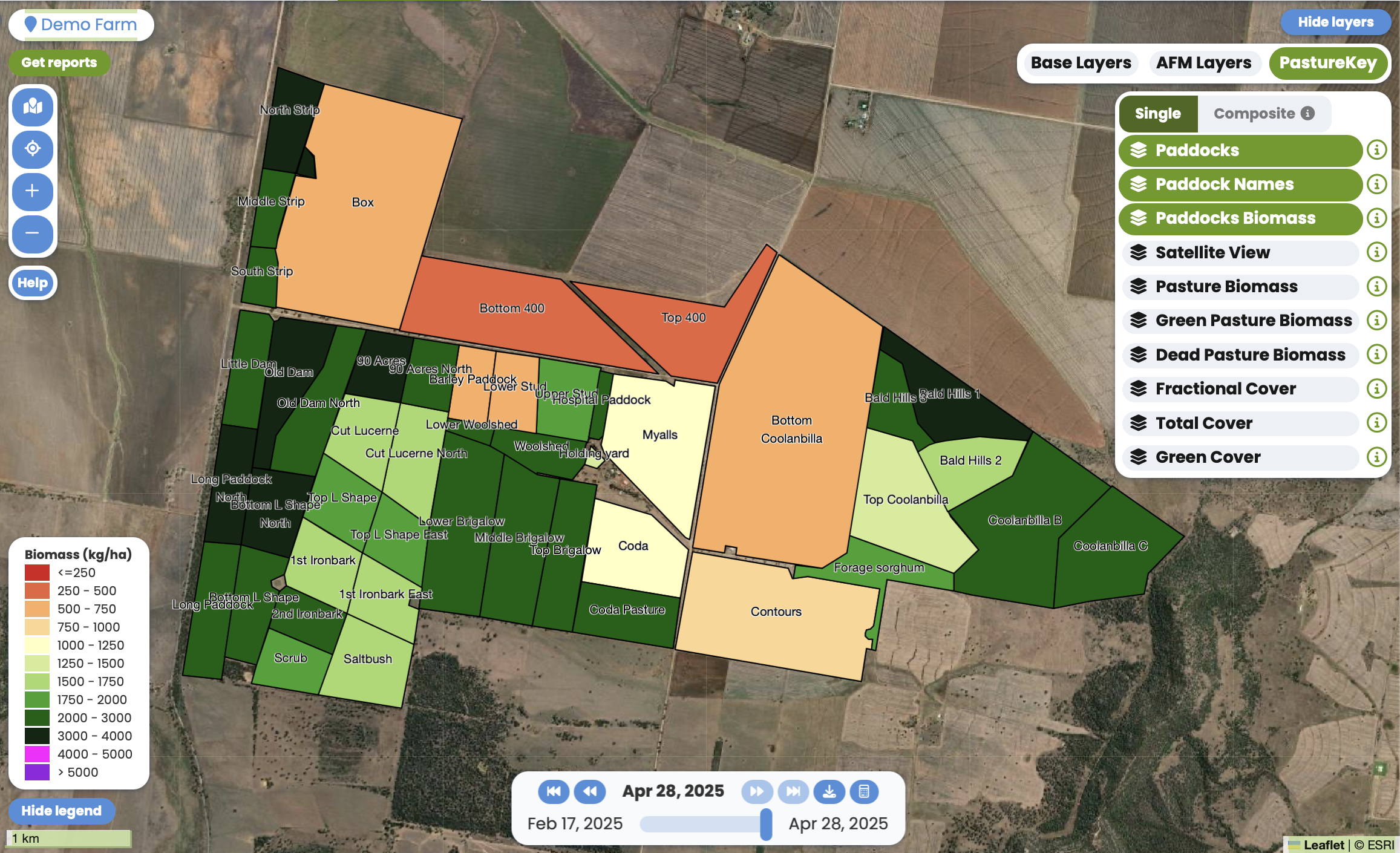Viewport: 1400px width, 853px height.
Task: Open the AFM Layers tab
Action: pyautogui.click(x=1203, y=63)
